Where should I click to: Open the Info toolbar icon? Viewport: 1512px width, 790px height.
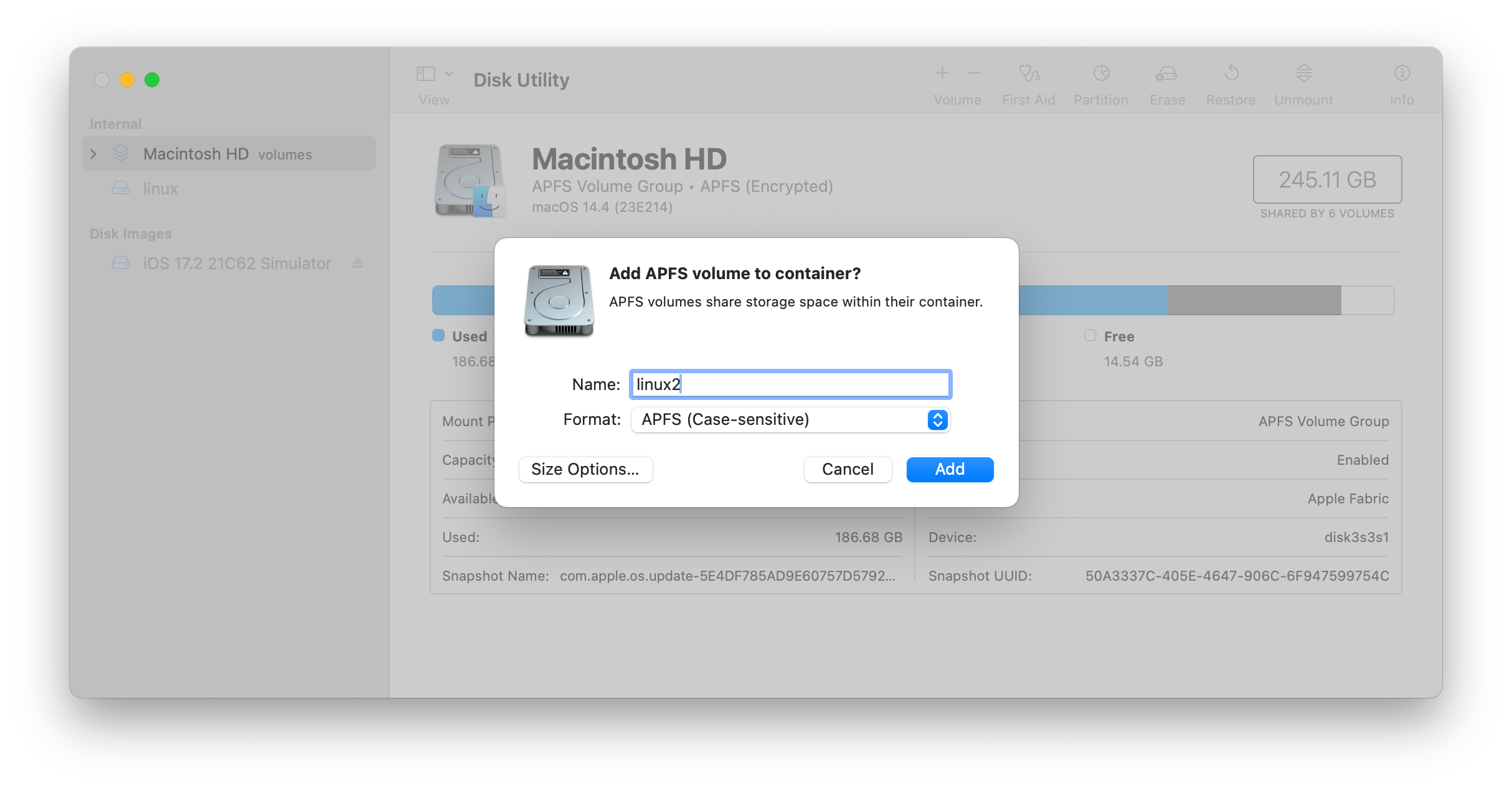[1402, 73]
